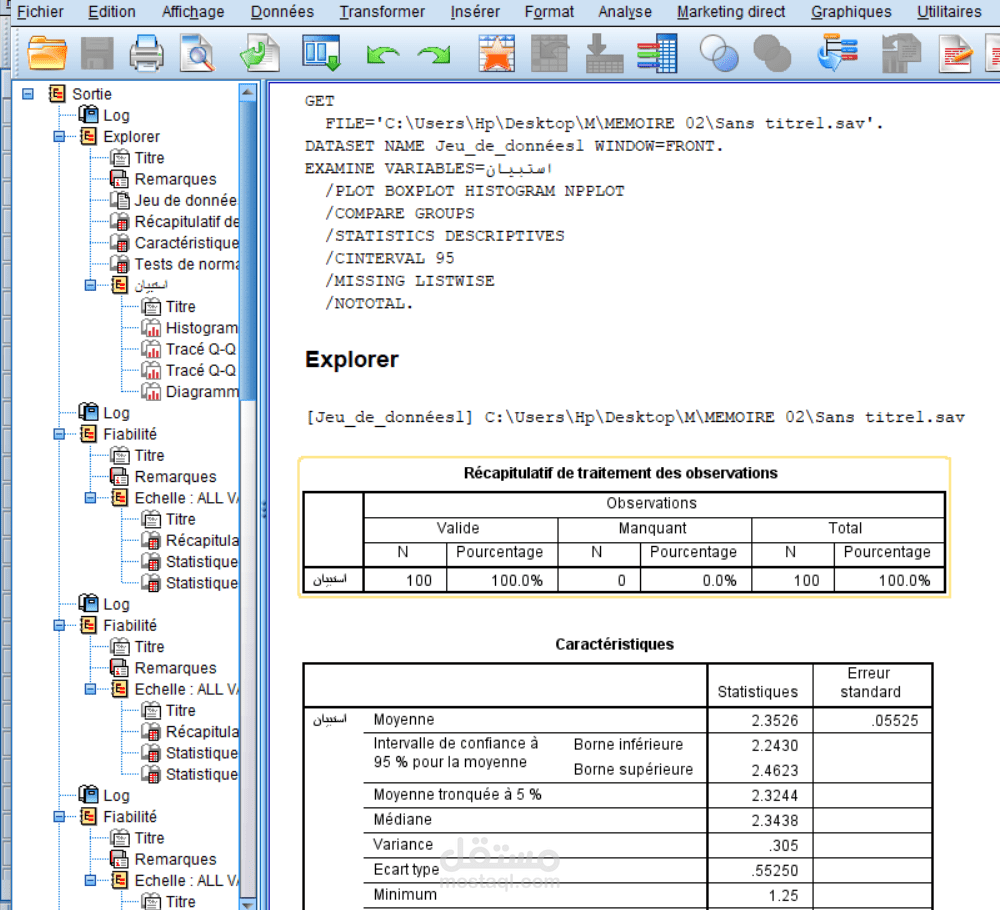
Task: Click the Recall dialog toolbar icon
Action: coord(321,53)
